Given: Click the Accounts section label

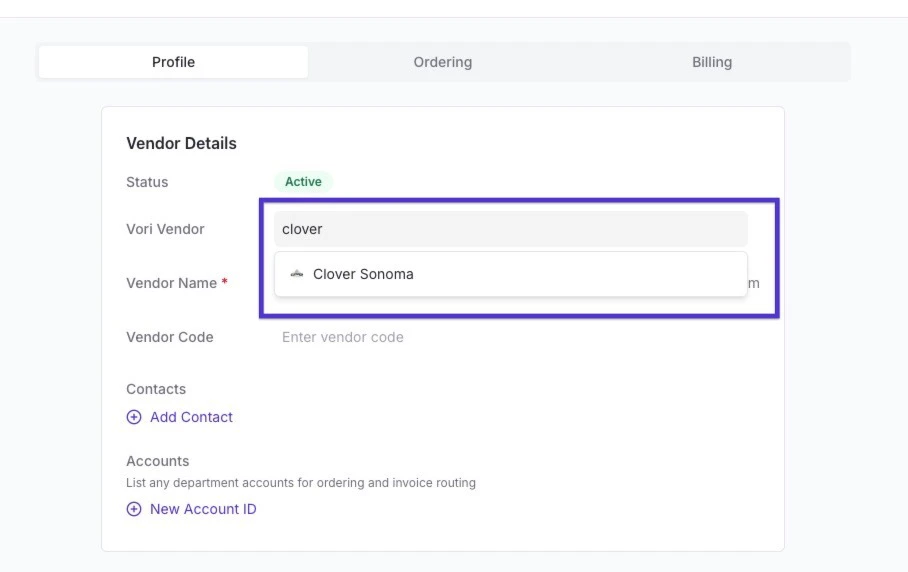Looking at the screenshot, I should 158,461.
